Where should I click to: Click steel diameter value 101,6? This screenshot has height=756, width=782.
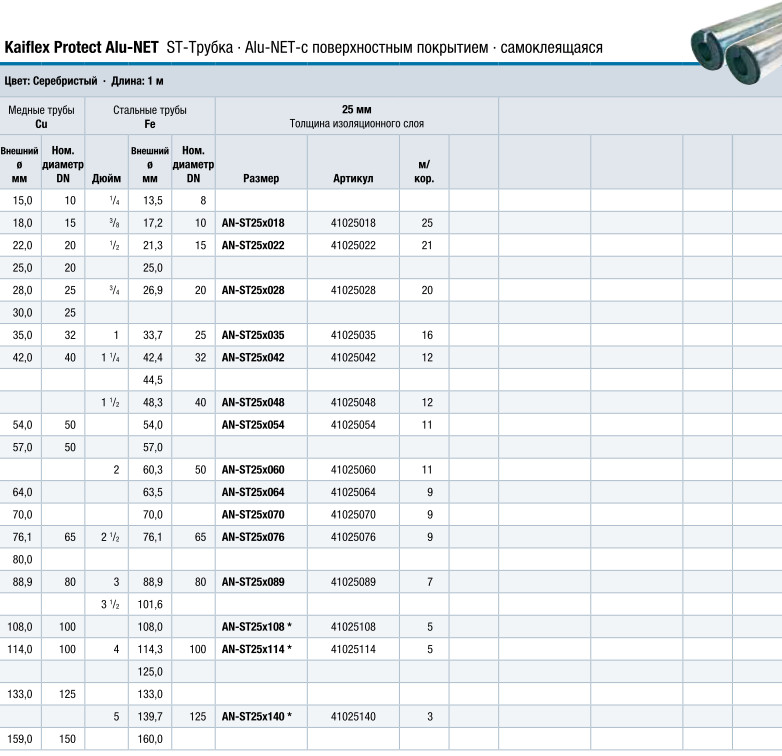point(150,604)
